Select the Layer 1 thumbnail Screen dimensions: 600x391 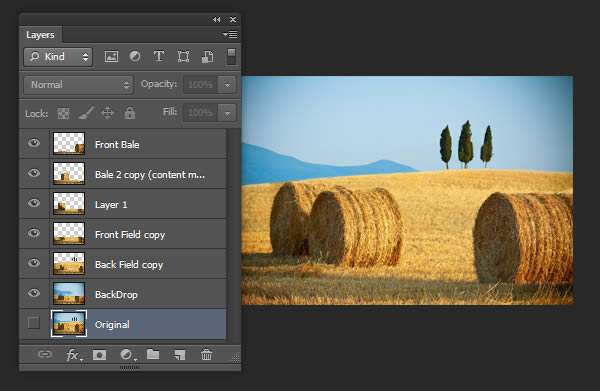pos(69,203)
